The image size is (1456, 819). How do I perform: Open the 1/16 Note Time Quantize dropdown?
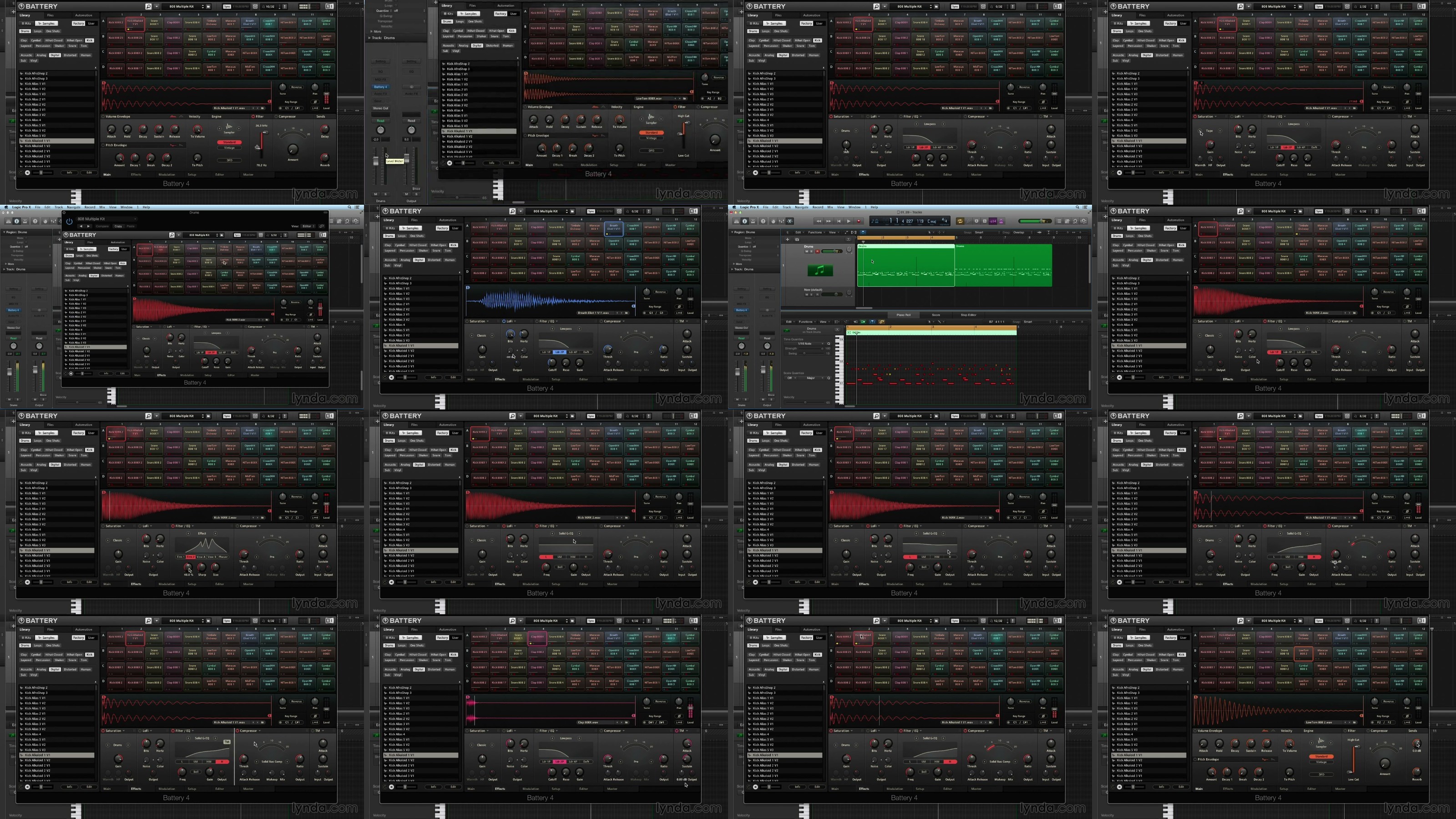point(805,344)
